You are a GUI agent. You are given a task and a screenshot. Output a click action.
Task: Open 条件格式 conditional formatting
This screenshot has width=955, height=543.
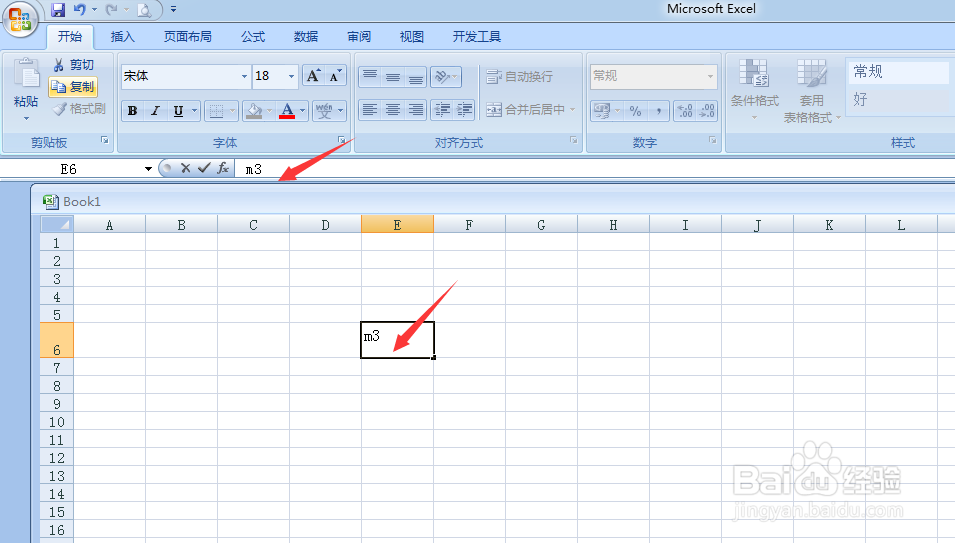tap(754, 90)
